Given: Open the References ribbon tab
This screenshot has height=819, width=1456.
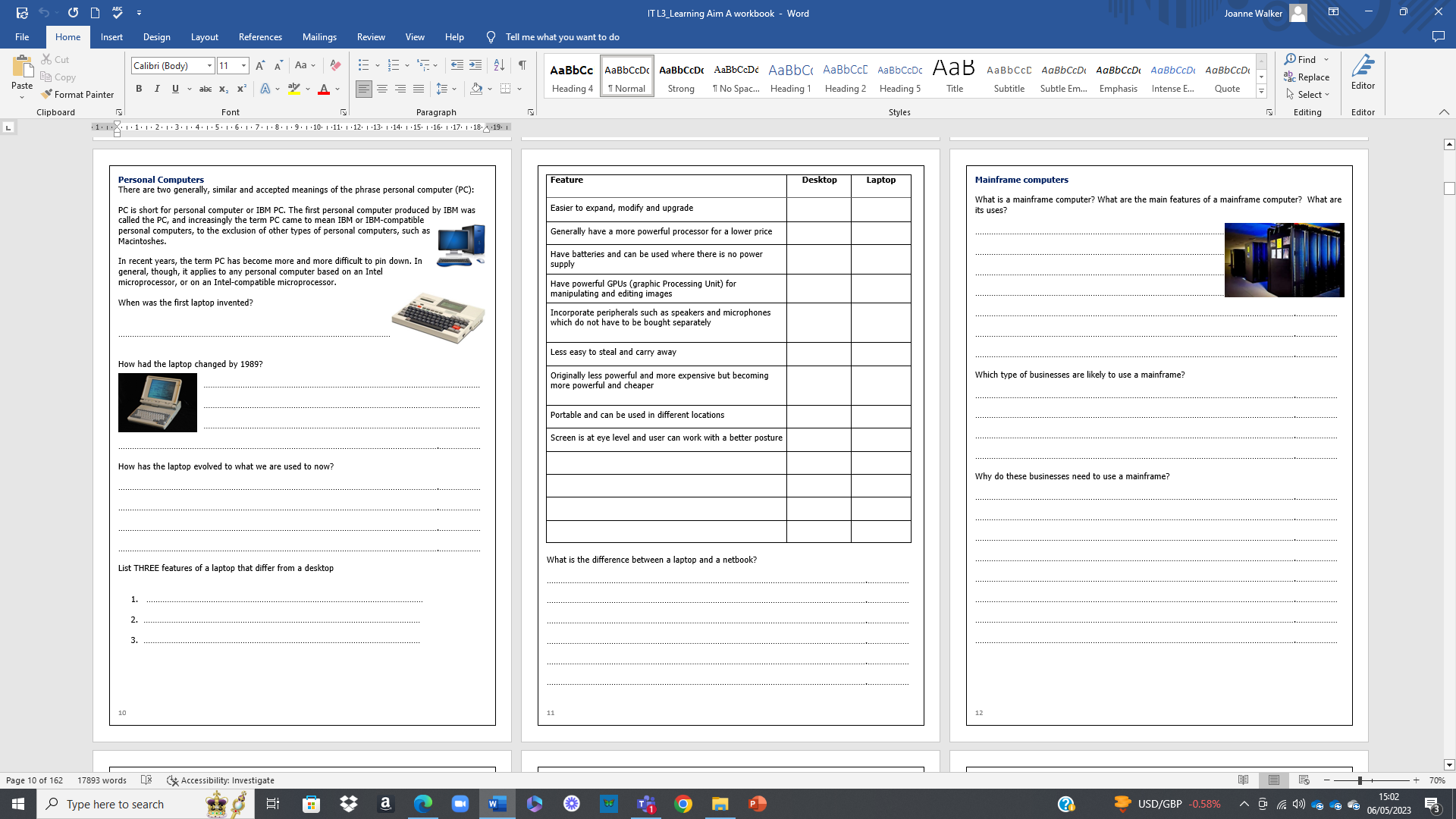Looking at the screenshot, I should click(x=260, y=36).
